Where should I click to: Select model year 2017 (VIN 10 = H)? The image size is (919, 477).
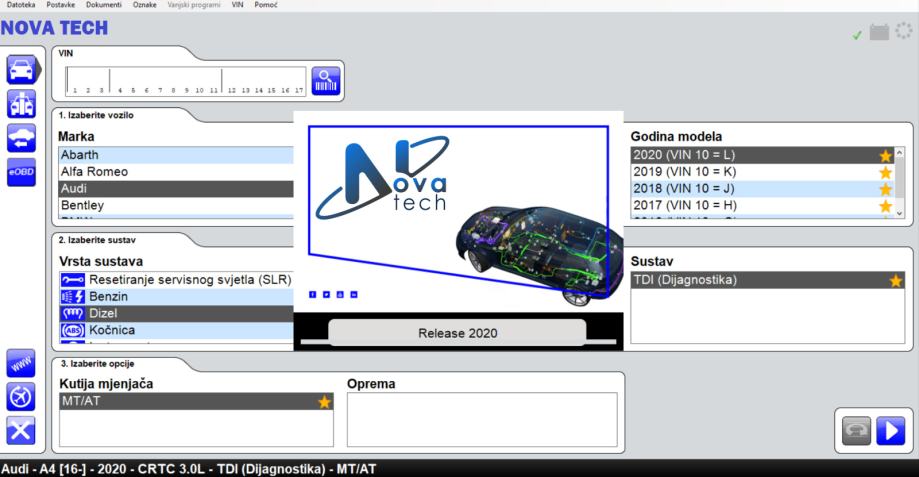point(763,206)
